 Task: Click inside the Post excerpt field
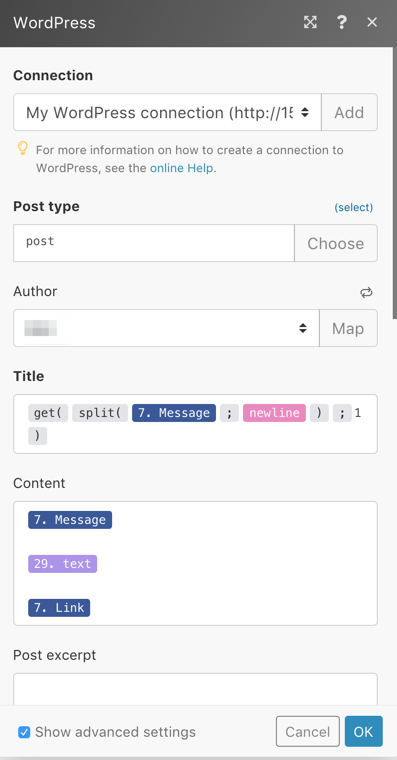coord(195,689)
